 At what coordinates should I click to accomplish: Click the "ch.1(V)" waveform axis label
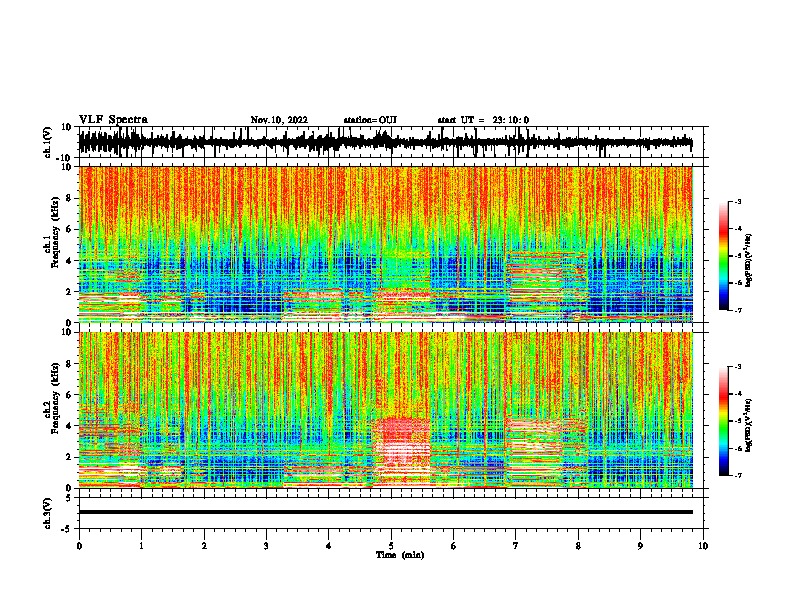point(48,142)
